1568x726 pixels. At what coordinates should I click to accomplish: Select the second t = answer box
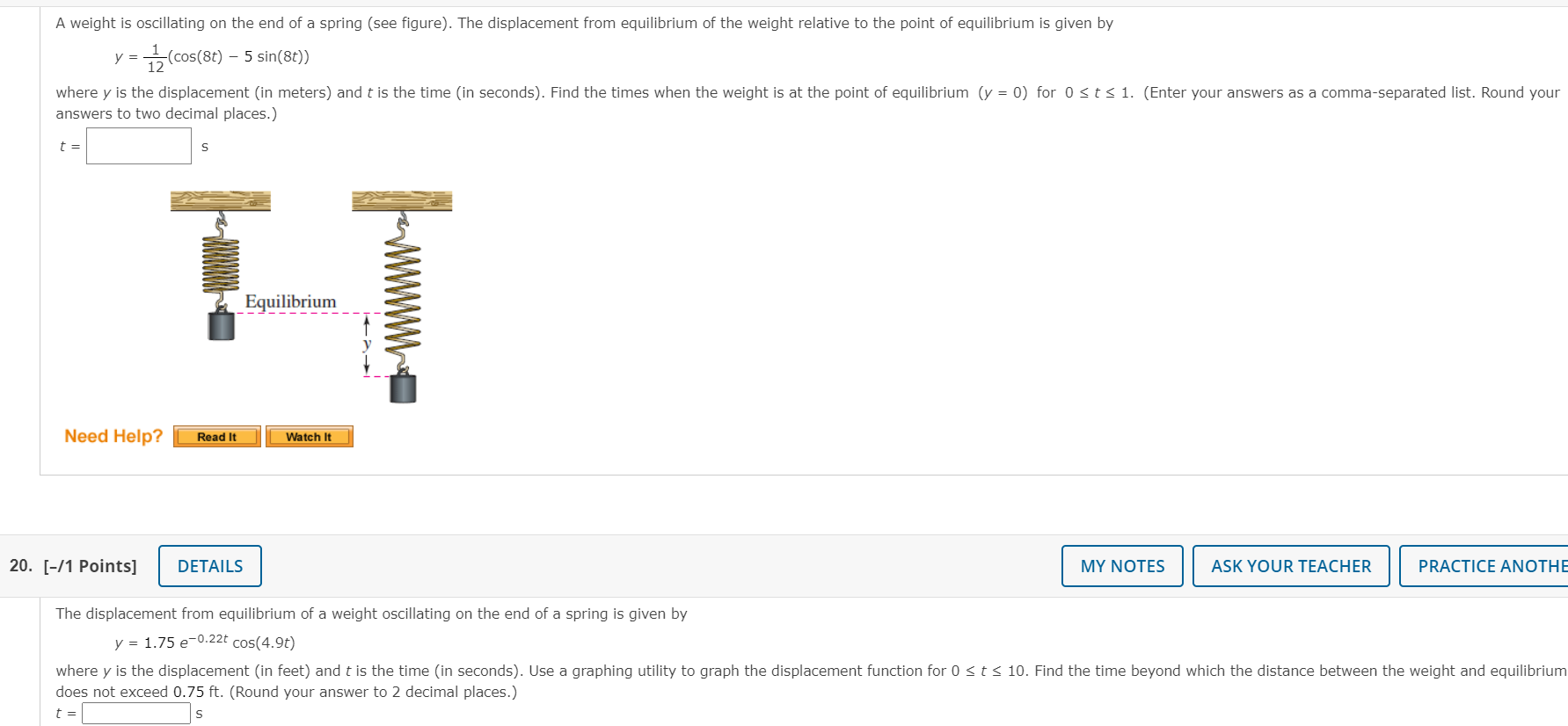136,713
